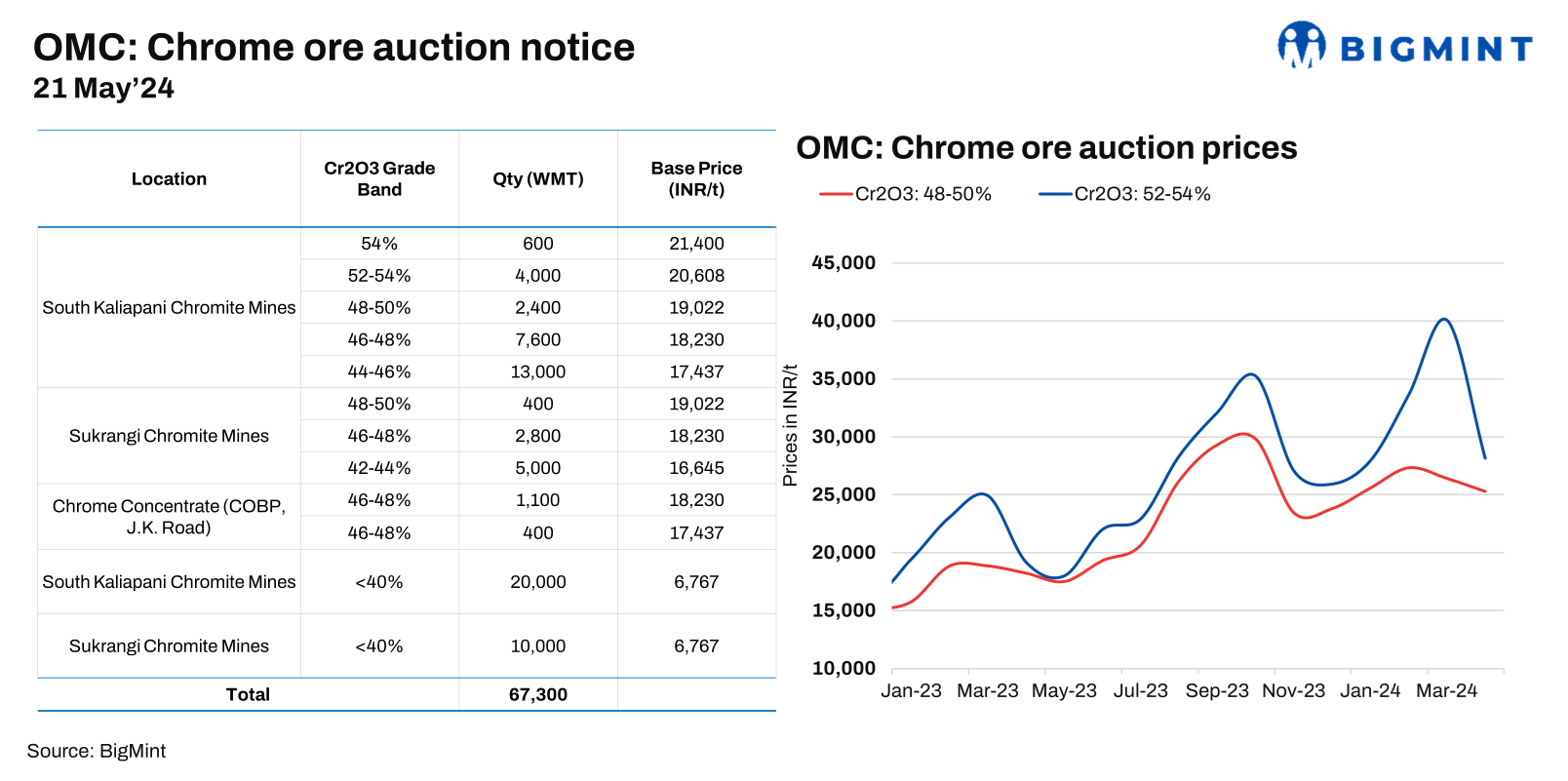Click the blue Cr2O3 52-54% legend swatch

1055,195
